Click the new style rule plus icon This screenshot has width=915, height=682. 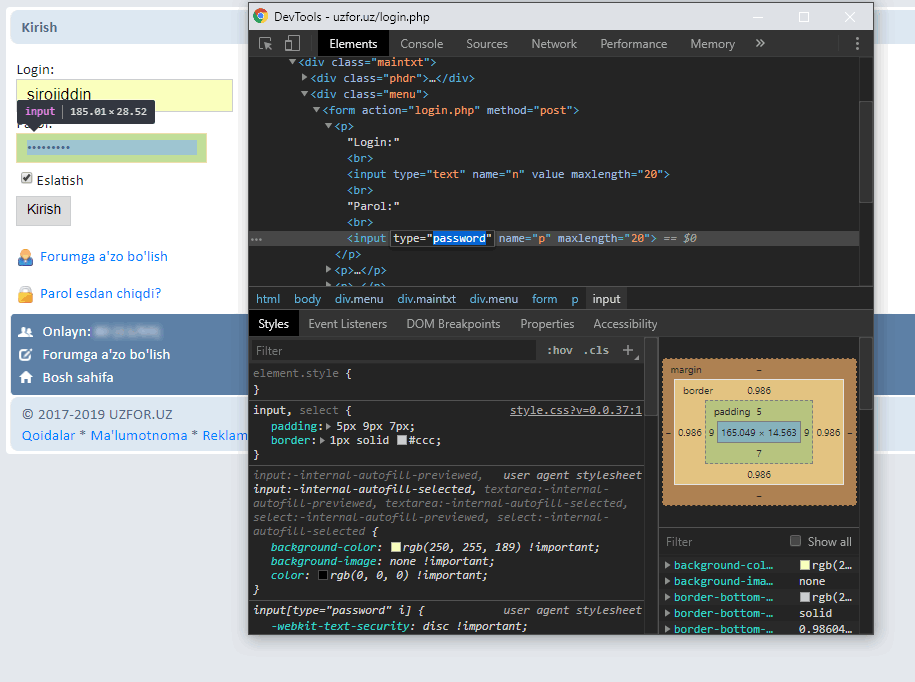[628, 350]
